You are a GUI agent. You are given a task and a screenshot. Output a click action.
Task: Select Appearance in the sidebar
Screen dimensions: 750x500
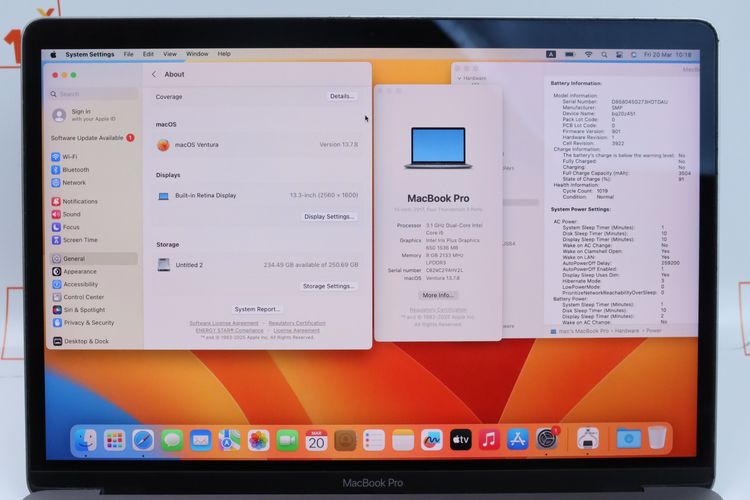94,271
